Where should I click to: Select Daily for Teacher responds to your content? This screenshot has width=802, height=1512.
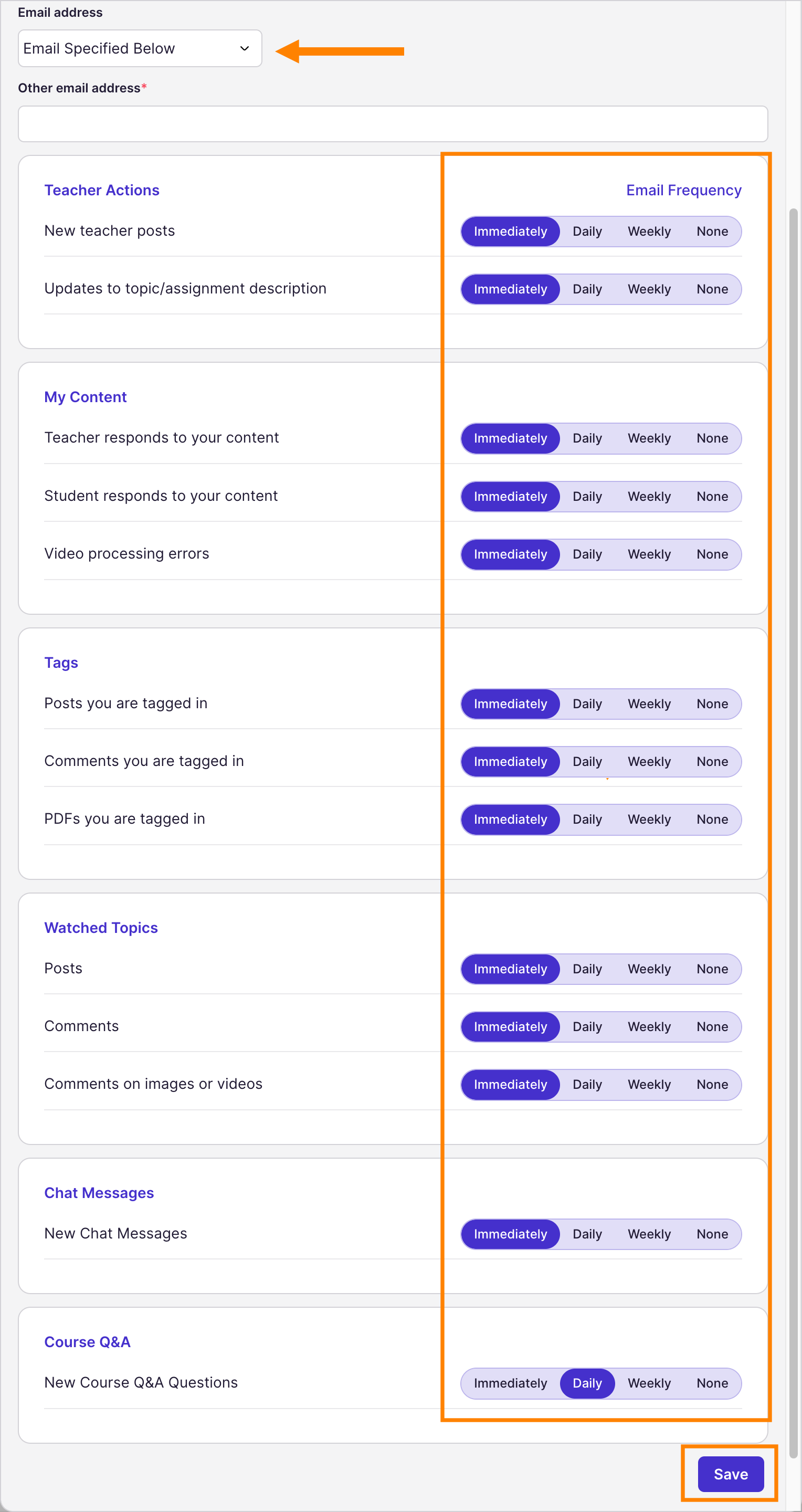(x=587, y=438)
